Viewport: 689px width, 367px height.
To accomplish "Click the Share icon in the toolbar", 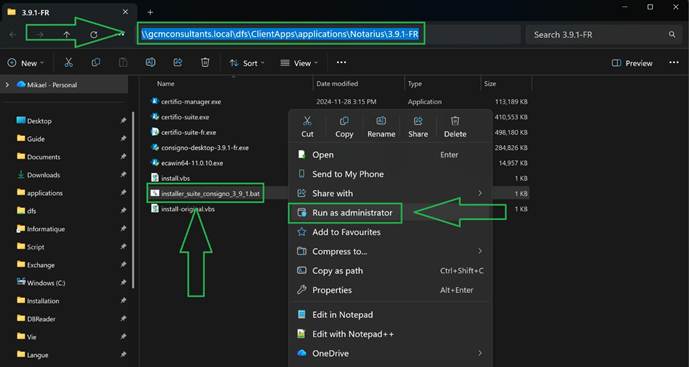I will [178, 63].
